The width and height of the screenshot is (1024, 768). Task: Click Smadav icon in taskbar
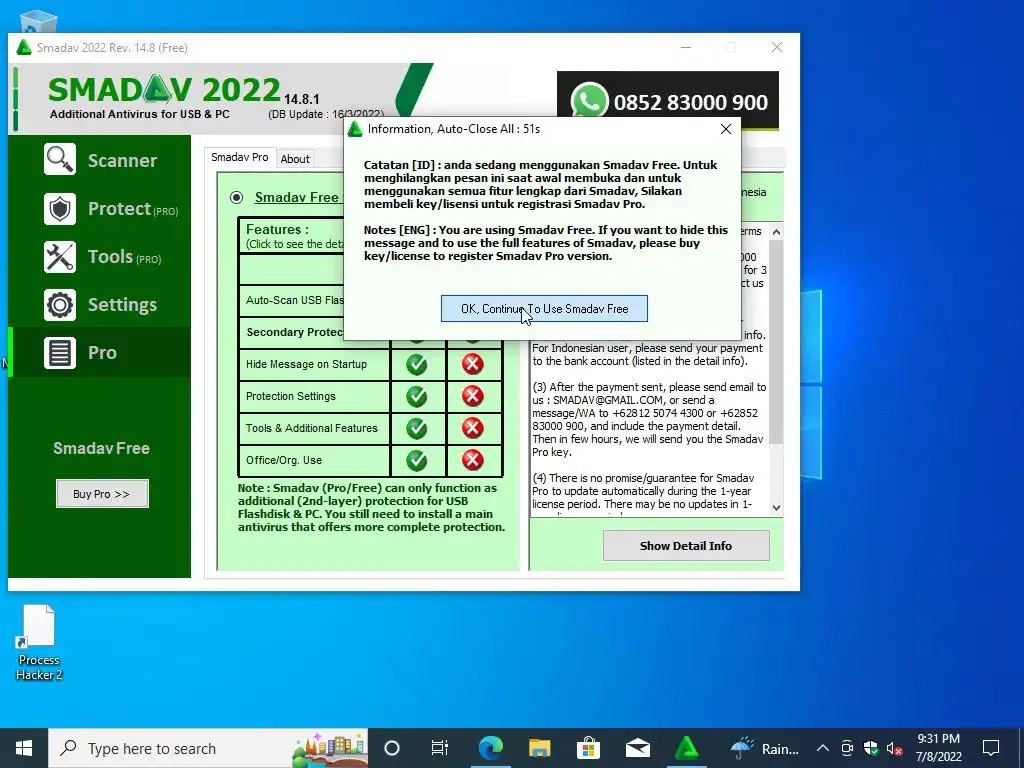[x=686, y=748]
